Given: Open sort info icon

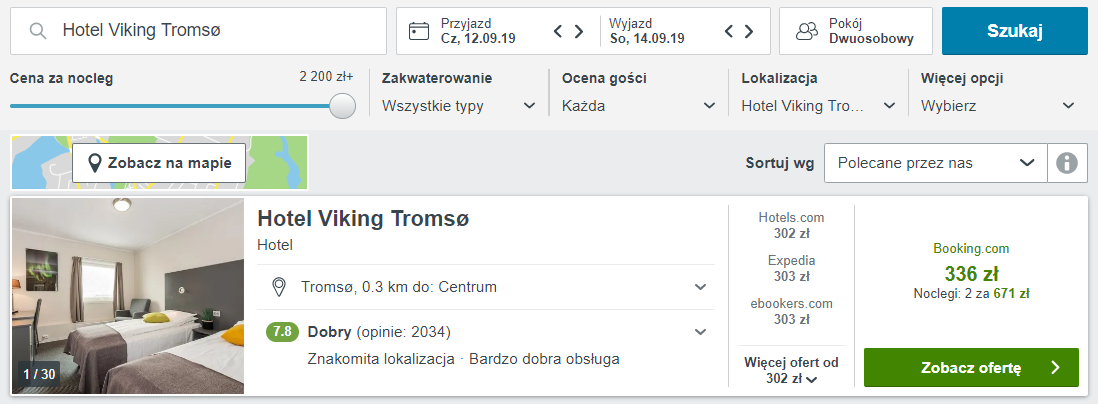Looking at the screenshot, I should 1067,163.
